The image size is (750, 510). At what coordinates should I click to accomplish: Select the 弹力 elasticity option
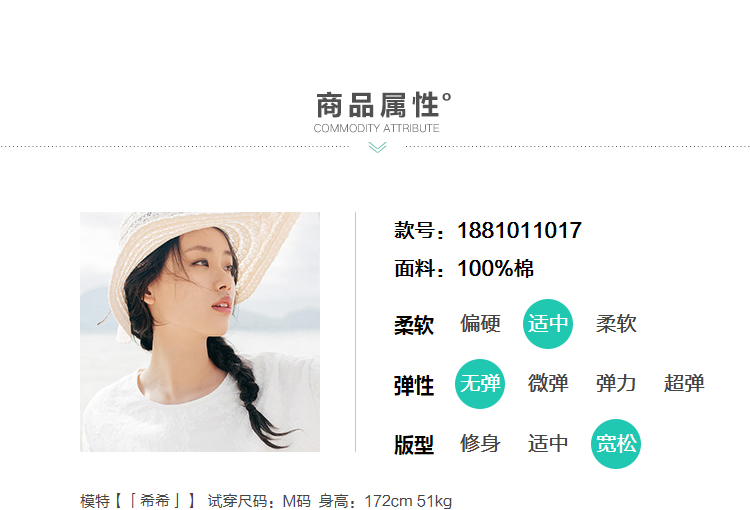[616, 384]
